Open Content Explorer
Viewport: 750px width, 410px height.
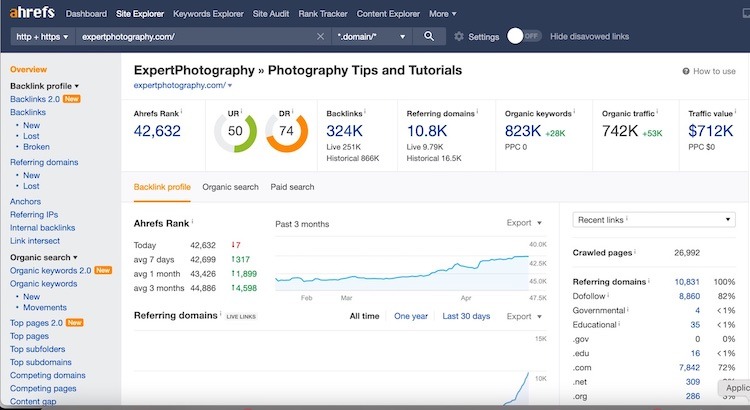click(x=388, y=14)
